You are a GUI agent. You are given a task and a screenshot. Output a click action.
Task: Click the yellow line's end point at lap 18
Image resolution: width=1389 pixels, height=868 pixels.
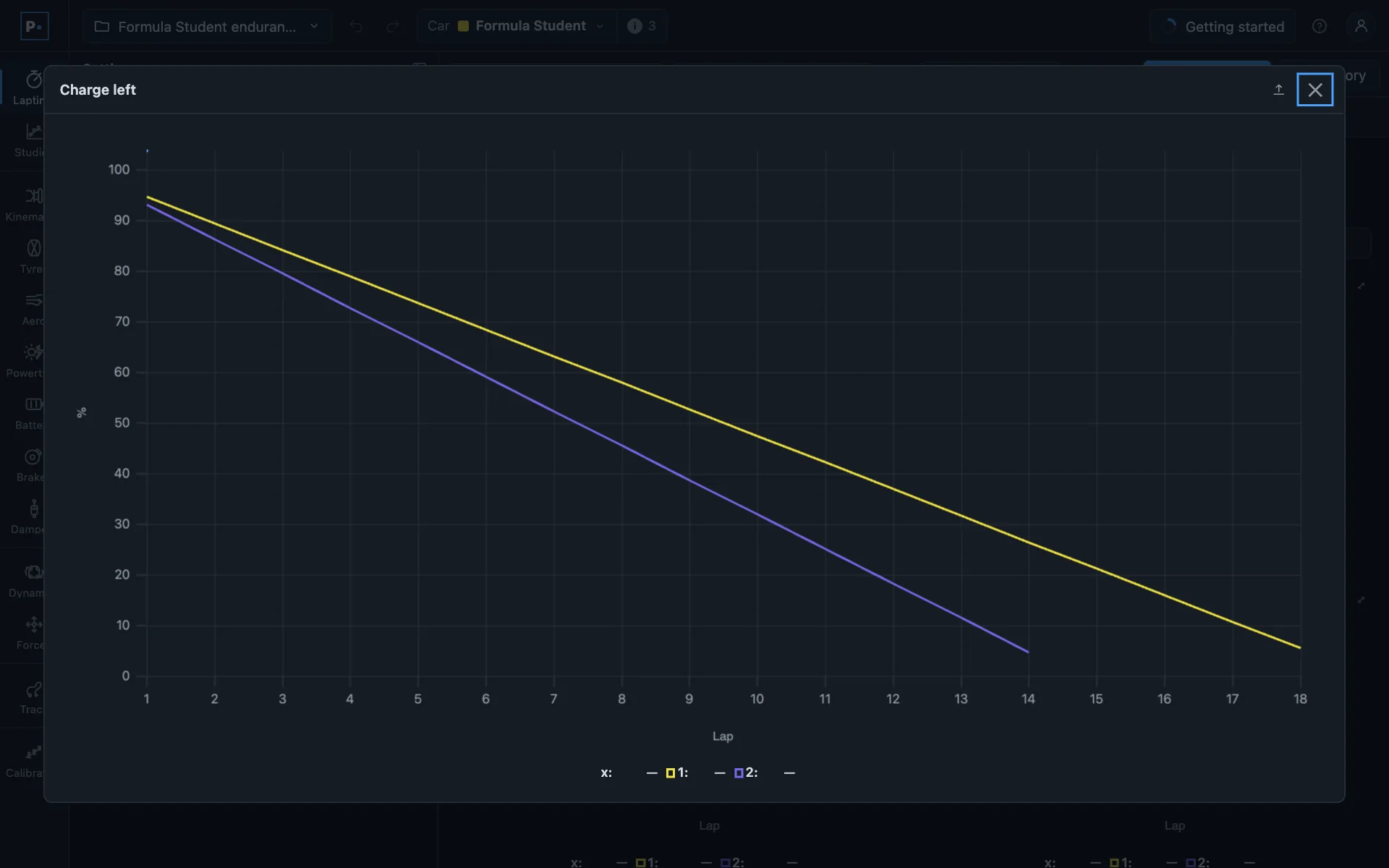pos(1300,647)
